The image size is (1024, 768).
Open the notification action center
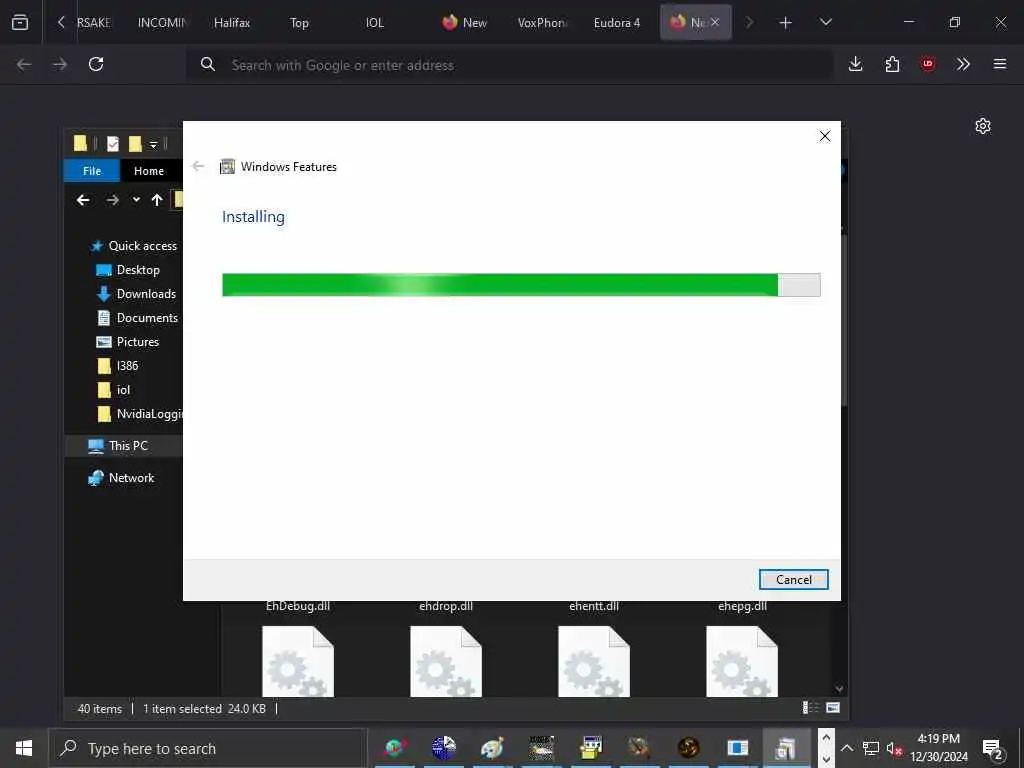click(x=993, y=749)
